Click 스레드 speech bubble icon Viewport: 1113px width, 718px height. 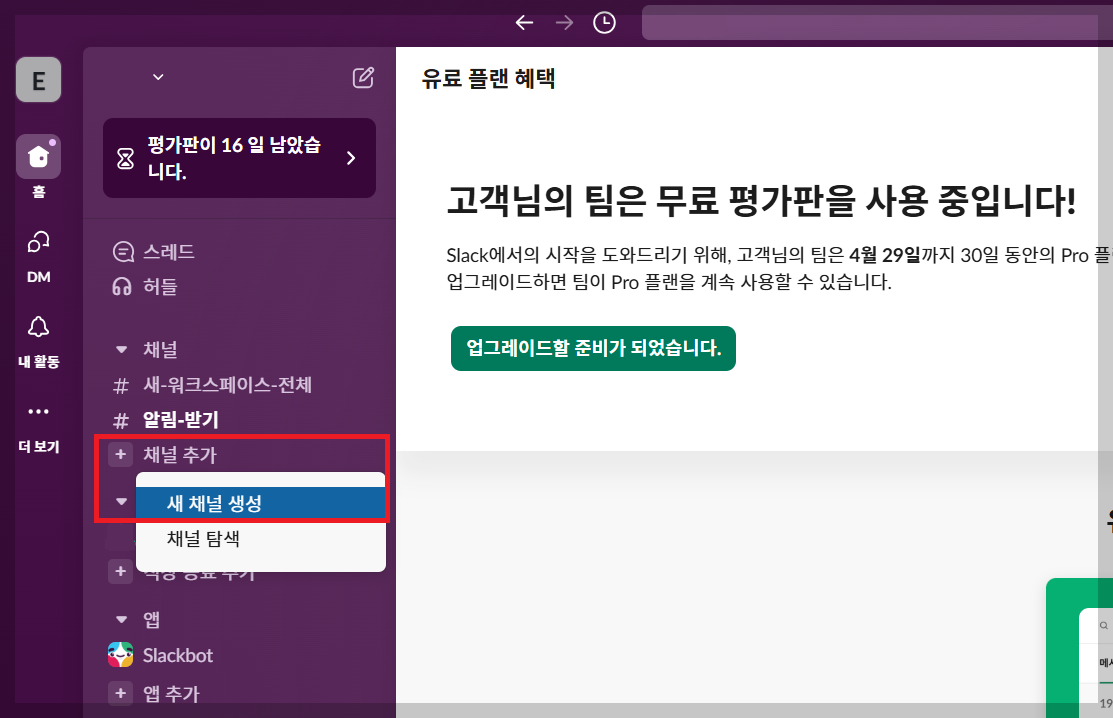click(123, 252)
